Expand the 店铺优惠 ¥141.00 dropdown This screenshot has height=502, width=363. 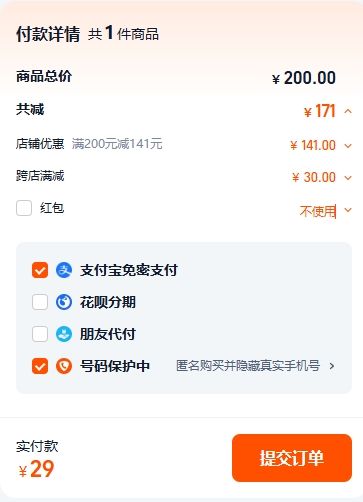pos(348,146)
